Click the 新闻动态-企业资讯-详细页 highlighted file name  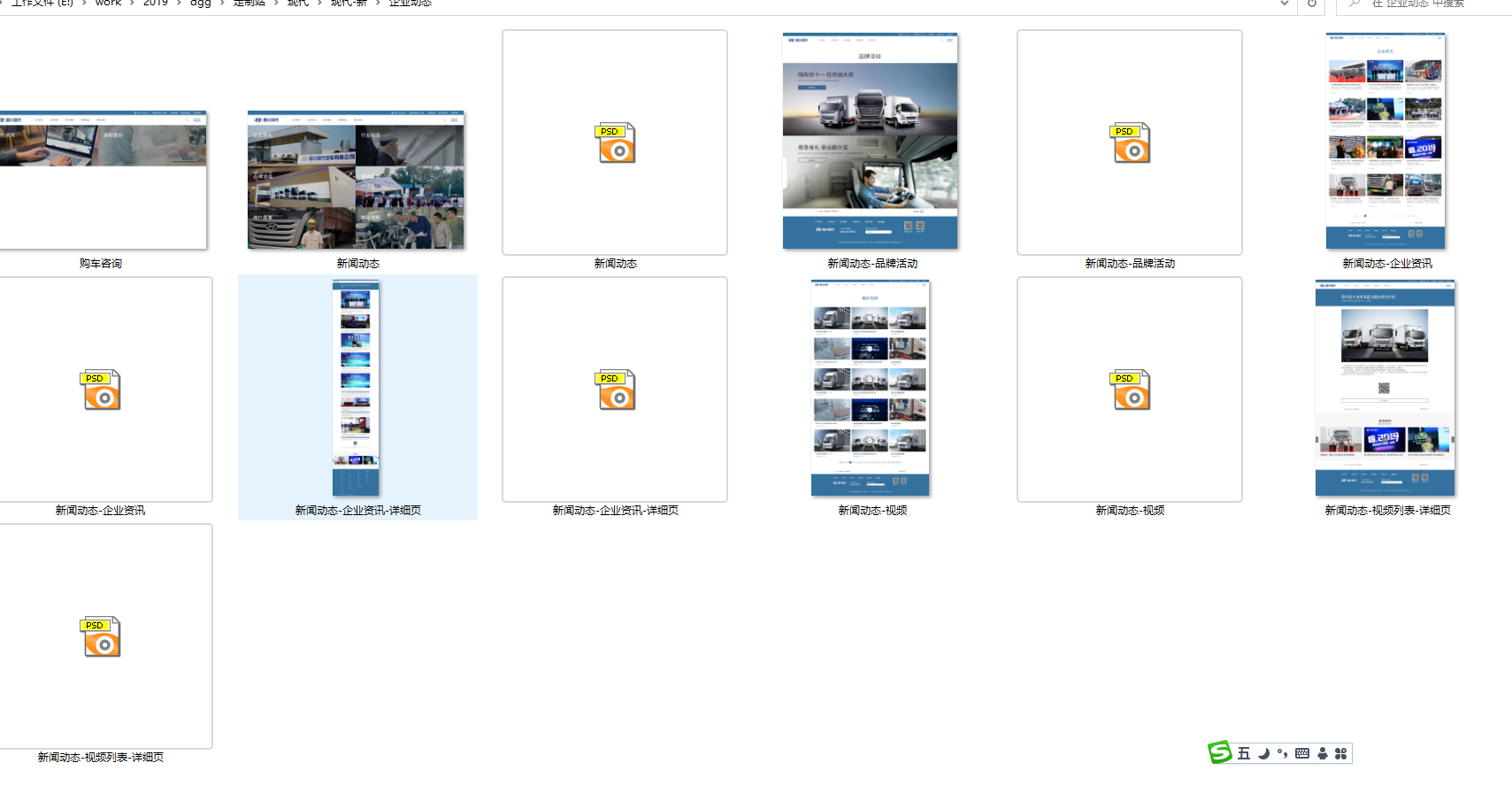[x=357, y=511]
